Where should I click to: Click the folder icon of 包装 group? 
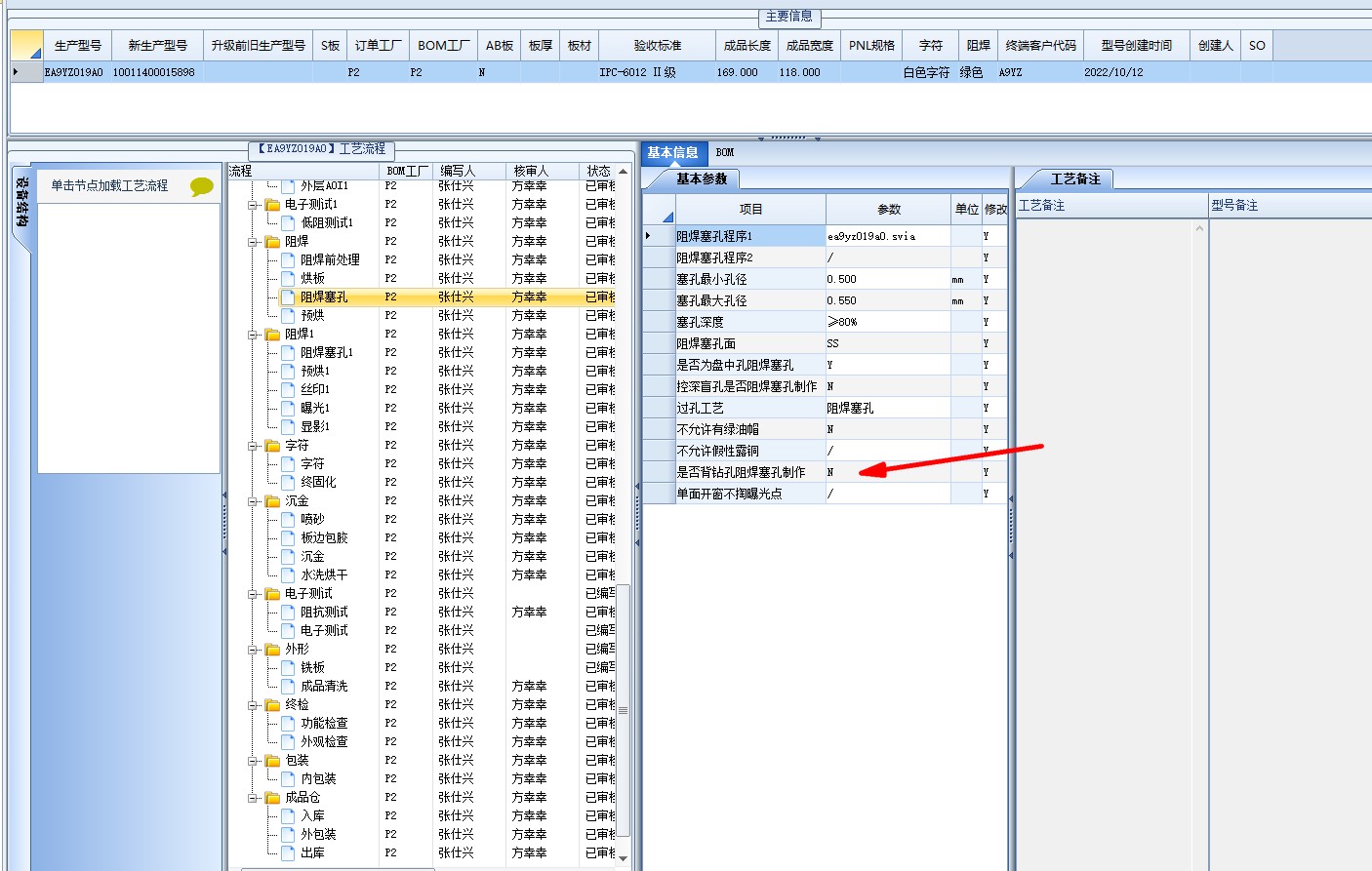pos(272,761)
